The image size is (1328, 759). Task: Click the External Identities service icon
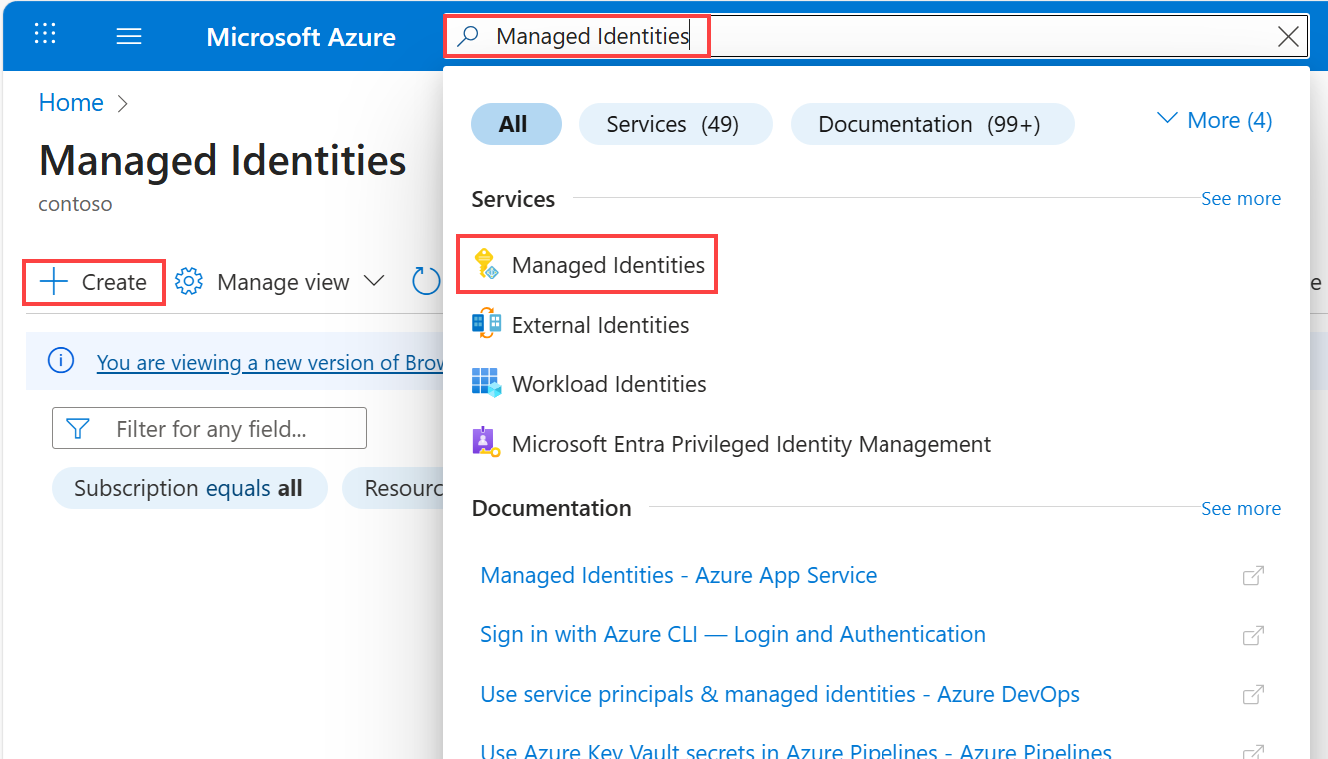point(486,325)
